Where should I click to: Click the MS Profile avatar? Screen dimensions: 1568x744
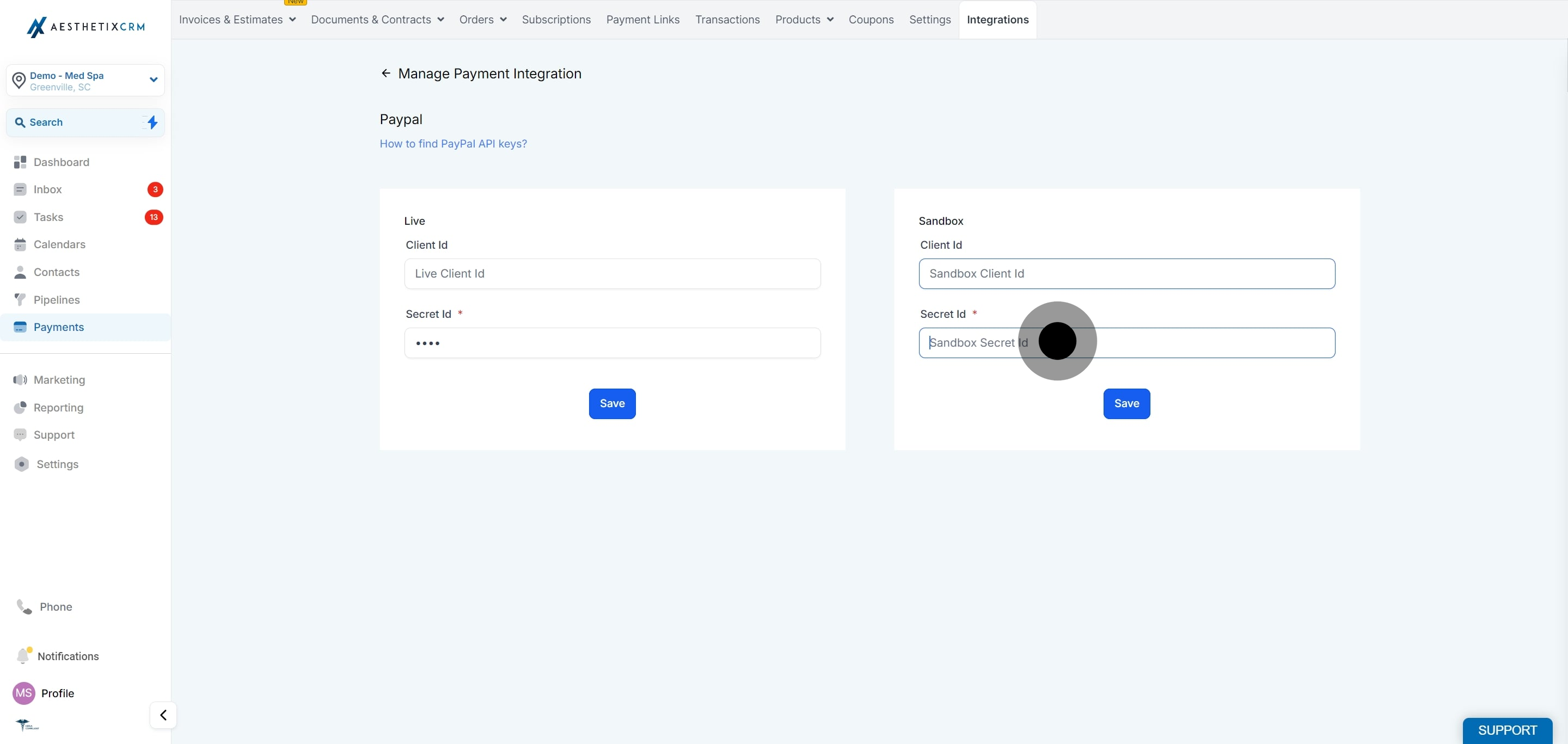(24, 693)
